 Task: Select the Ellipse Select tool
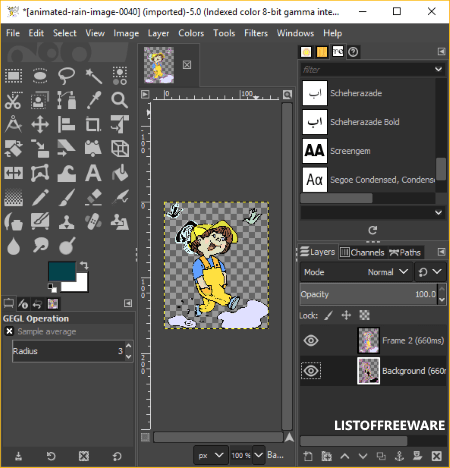click(40, 76)
